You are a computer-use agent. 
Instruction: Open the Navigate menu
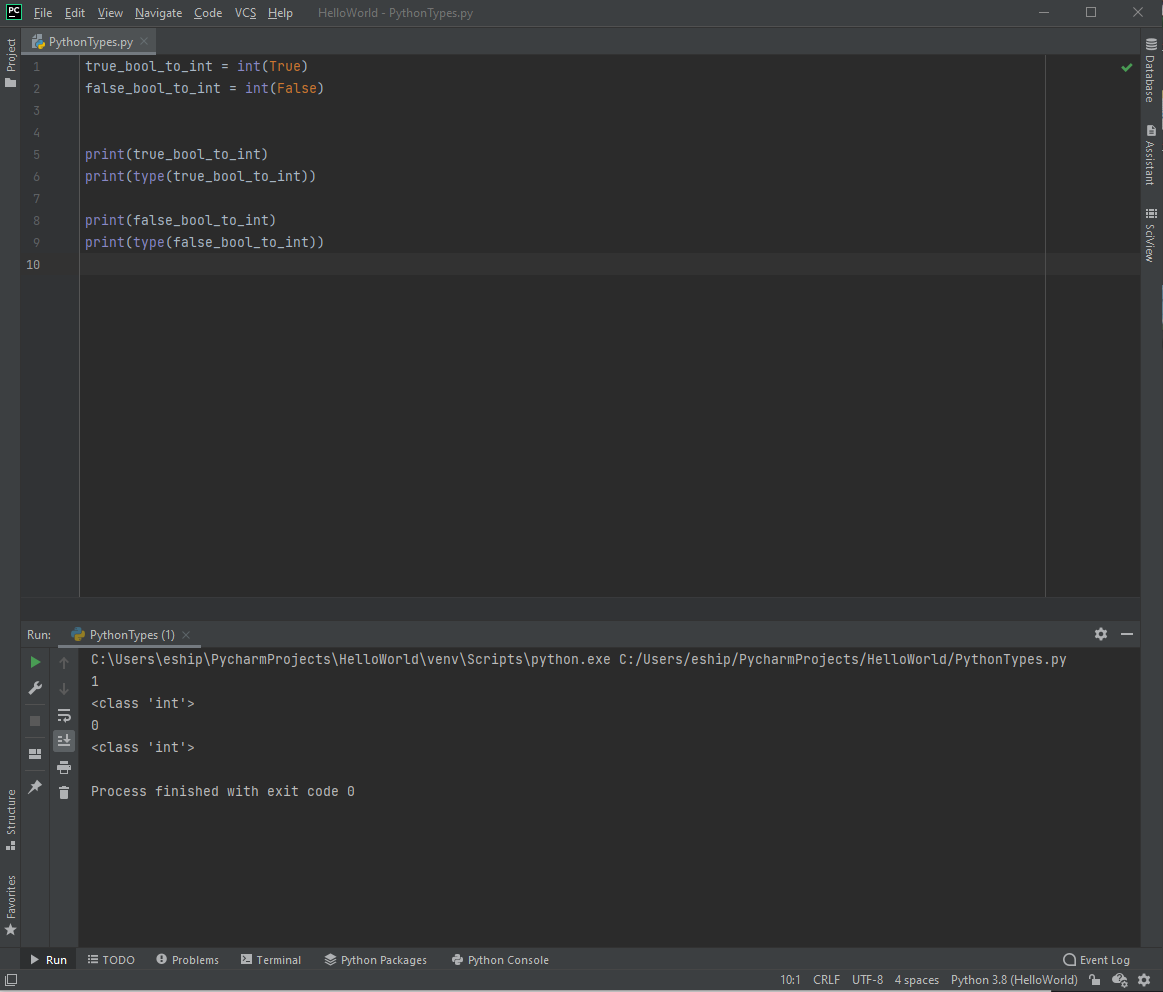[x=158, y=13]
